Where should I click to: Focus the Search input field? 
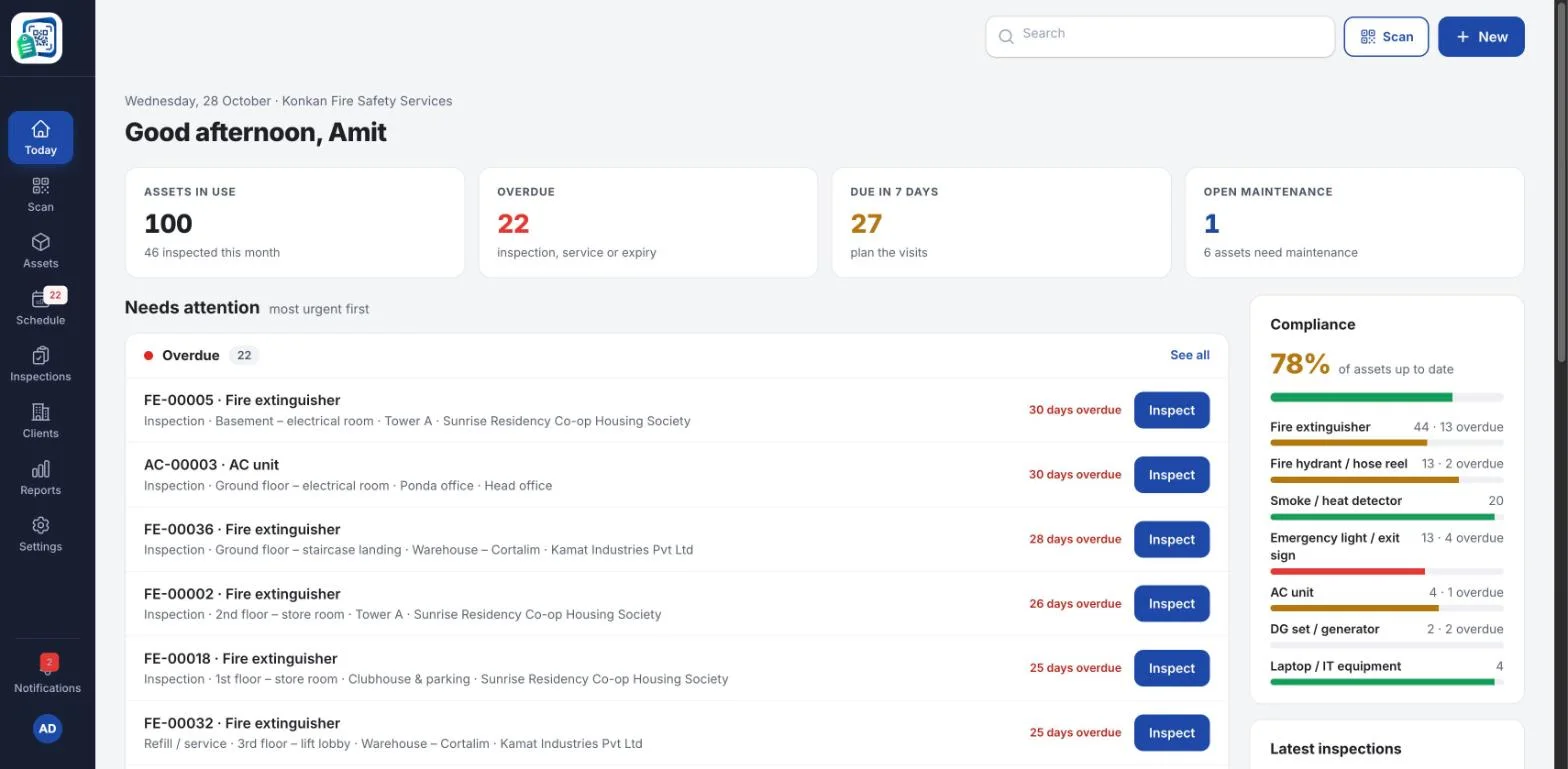(x=1160, y=37)
